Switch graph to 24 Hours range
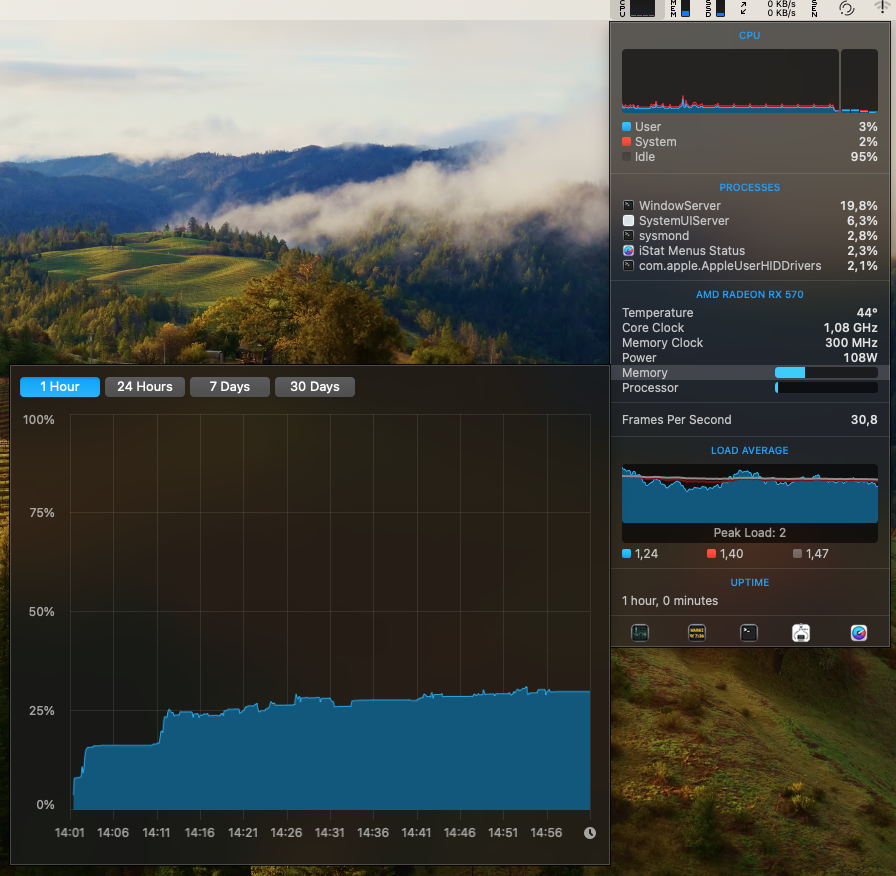896x876 pixels. 144,387
